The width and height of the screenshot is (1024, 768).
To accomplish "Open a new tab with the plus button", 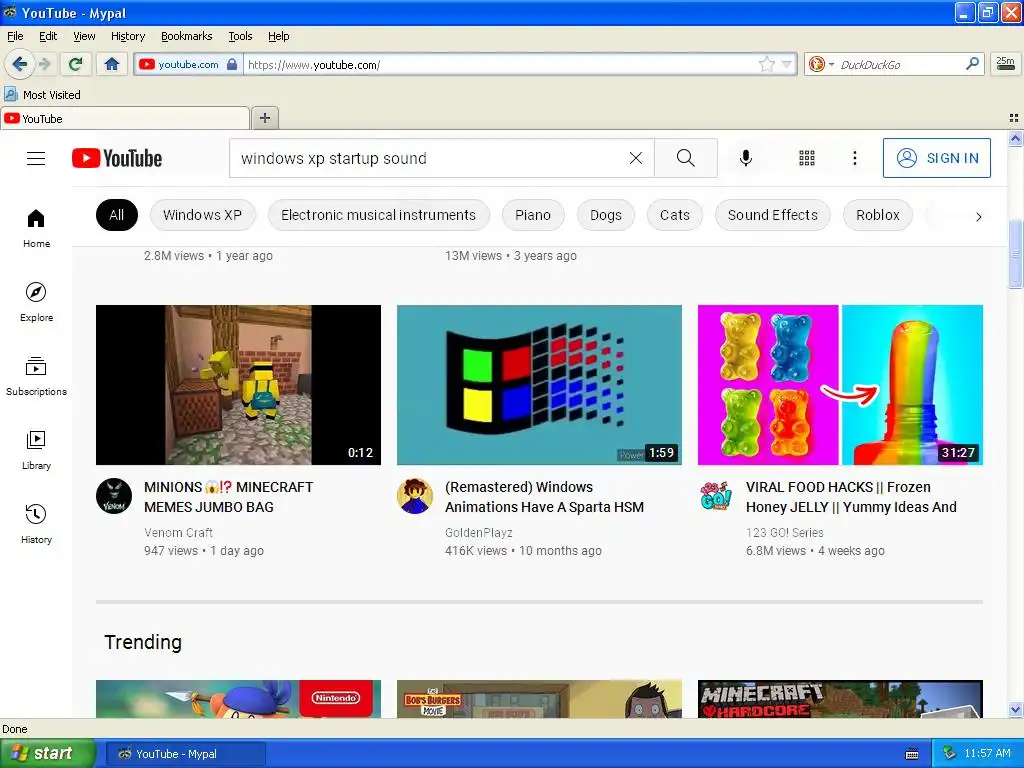I will tap(264, 118).
